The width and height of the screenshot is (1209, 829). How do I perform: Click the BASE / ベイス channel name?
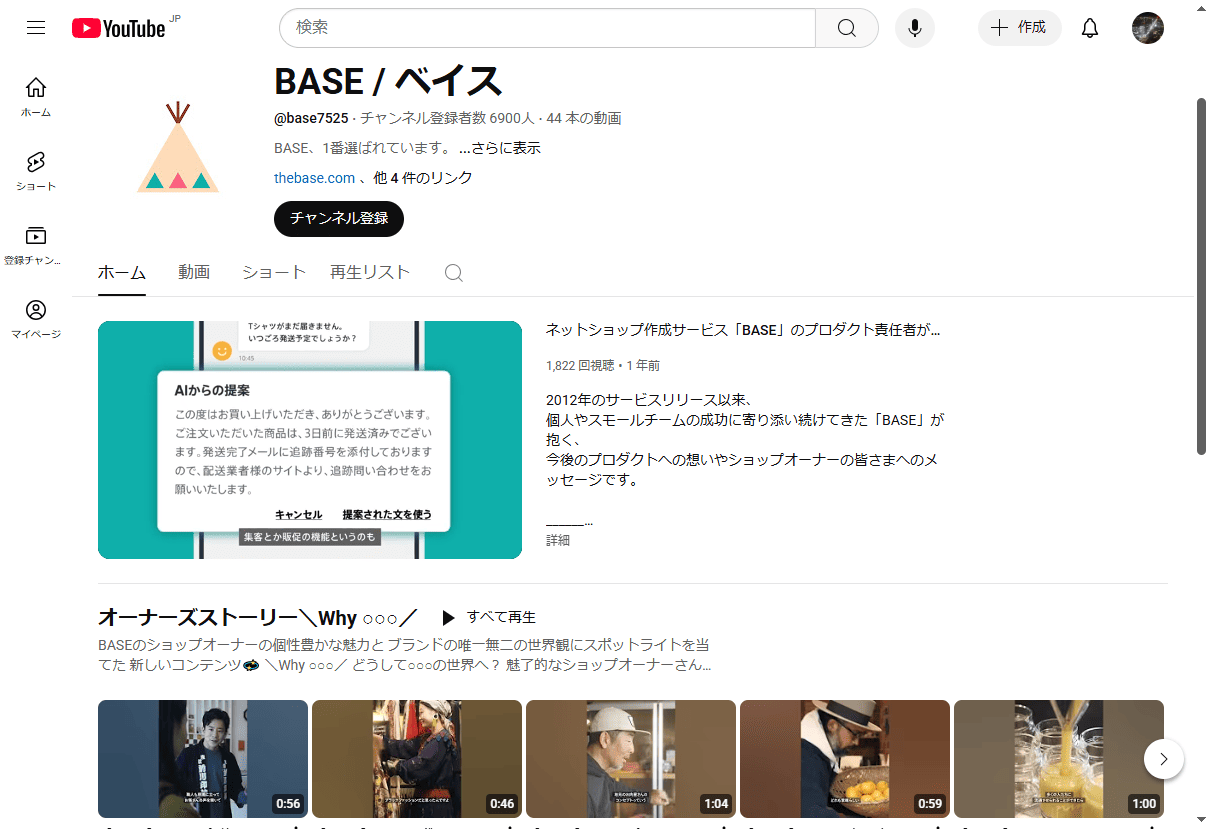(x=388, y=81)
